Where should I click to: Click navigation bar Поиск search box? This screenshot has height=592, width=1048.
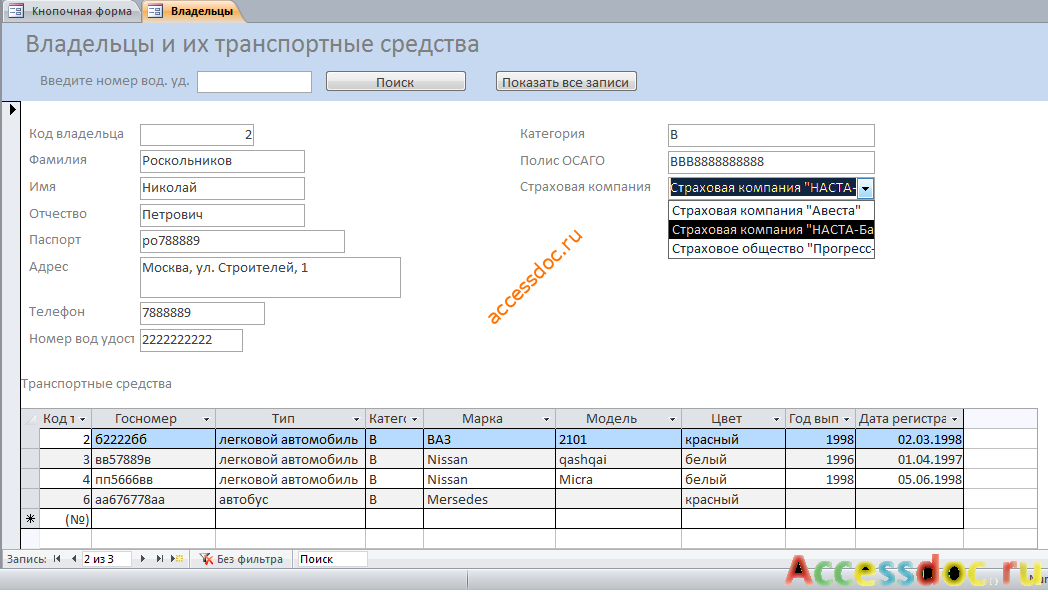coord(332,559)
